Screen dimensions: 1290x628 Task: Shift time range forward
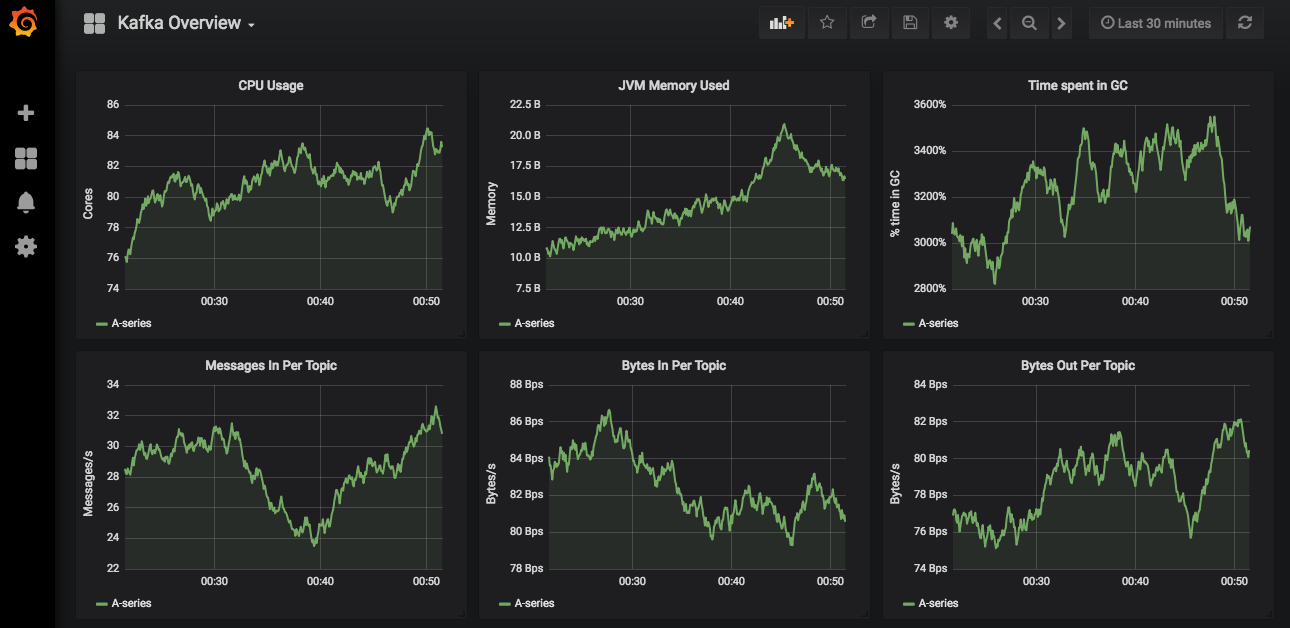click(x=1061, y=23)
